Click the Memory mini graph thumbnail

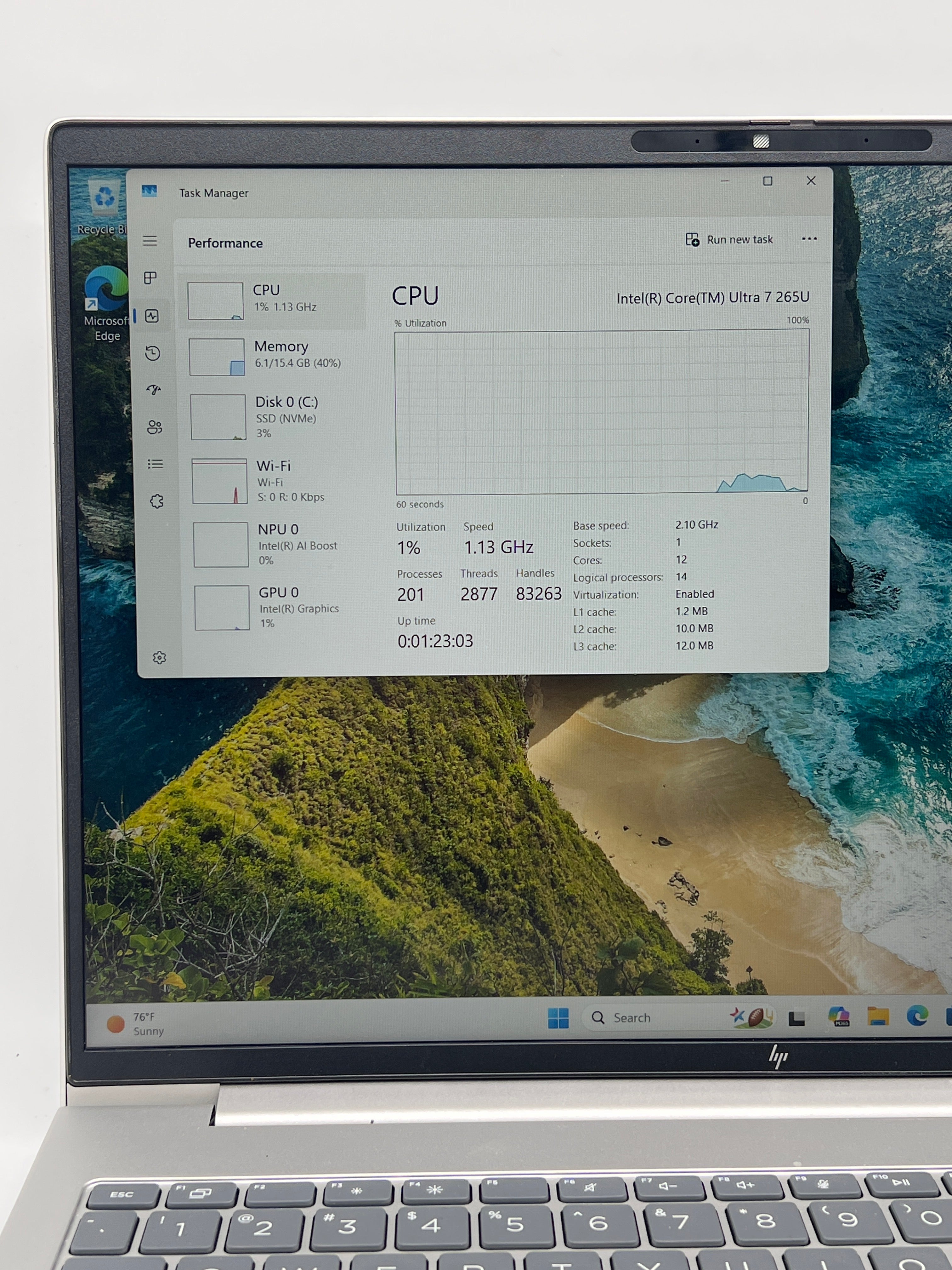pyautogui.click(x=217, y=357)
